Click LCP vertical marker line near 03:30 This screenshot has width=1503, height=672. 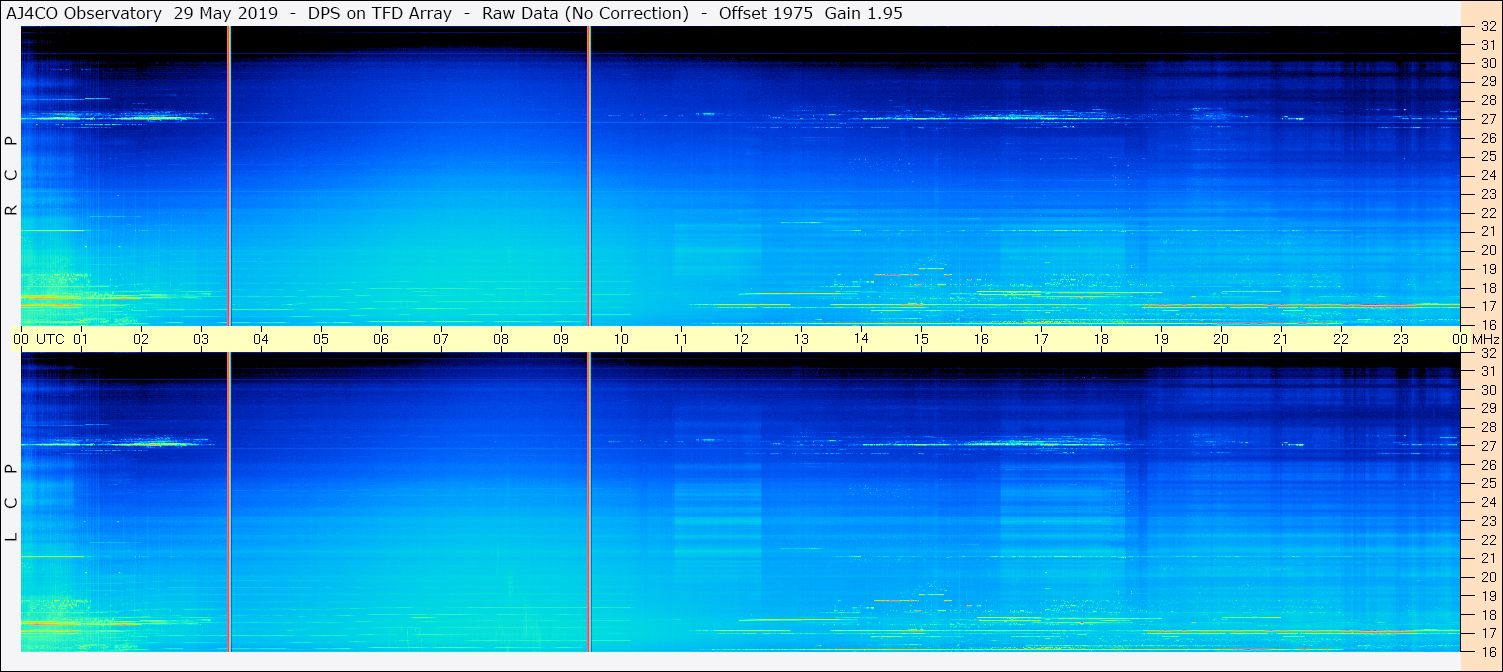pos(230,502)
